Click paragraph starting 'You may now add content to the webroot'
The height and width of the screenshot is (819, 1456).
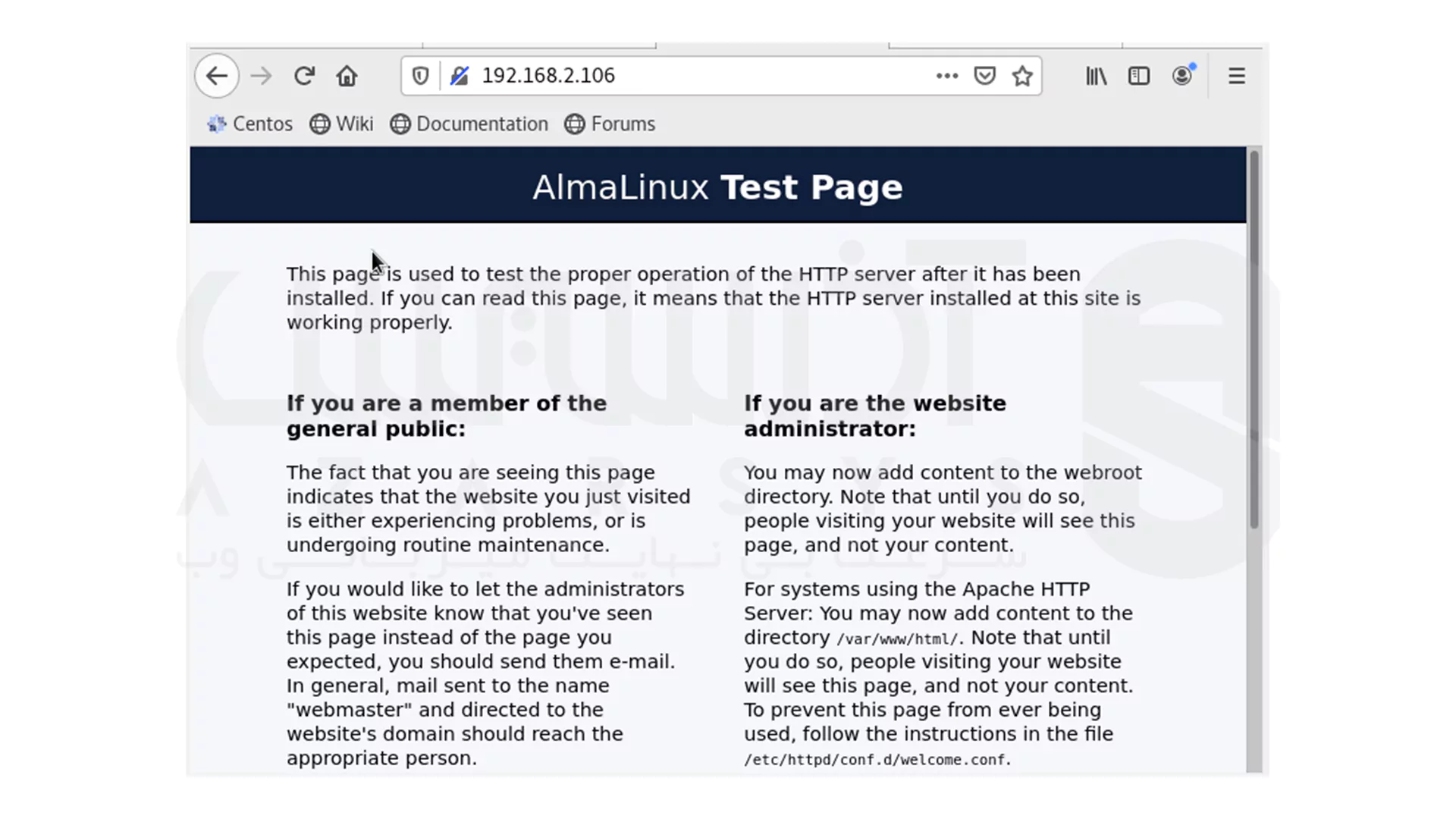[x=943, y=509]
